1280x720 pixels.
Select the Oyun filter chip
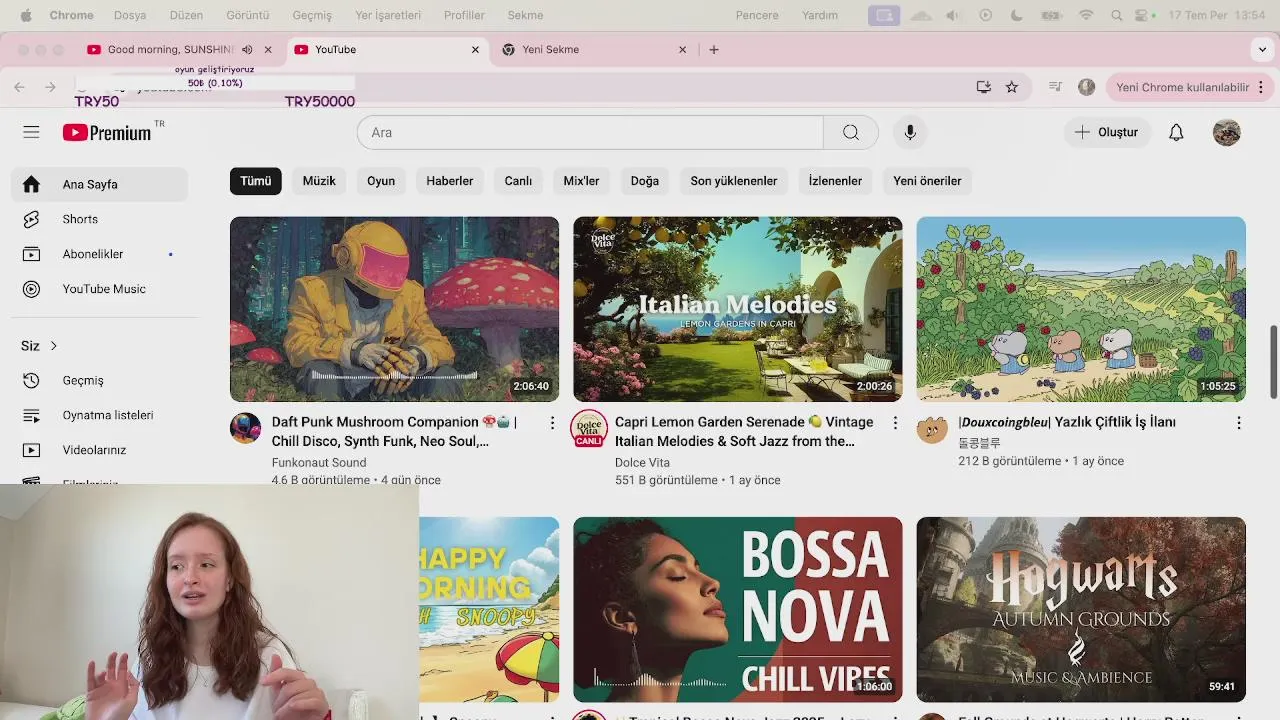pyautogui.click(x=381, y=181)
